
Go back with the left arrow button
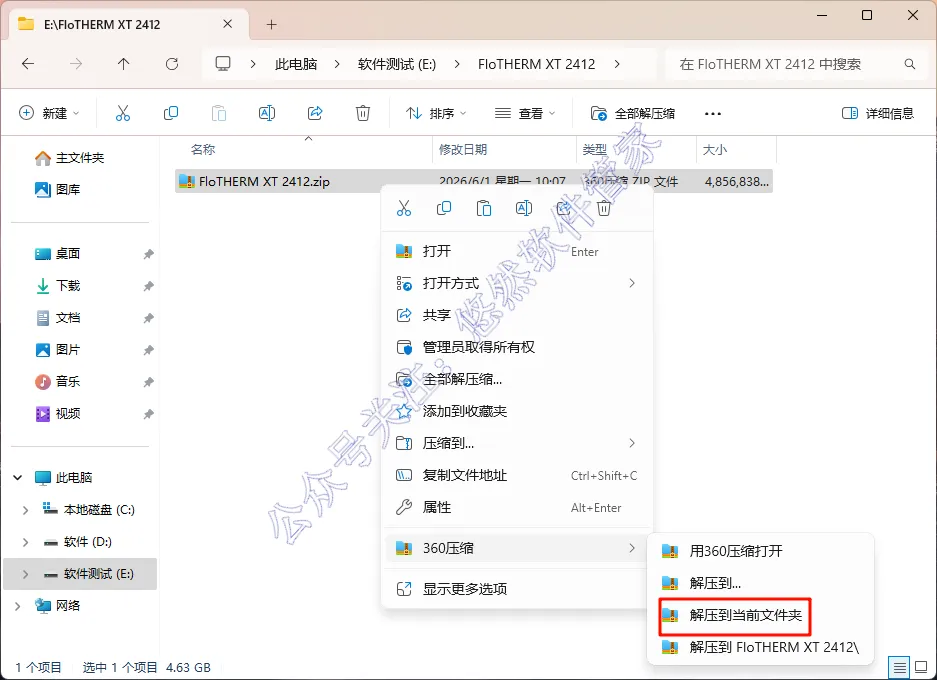pyautogui.click(x=28, y=64)
